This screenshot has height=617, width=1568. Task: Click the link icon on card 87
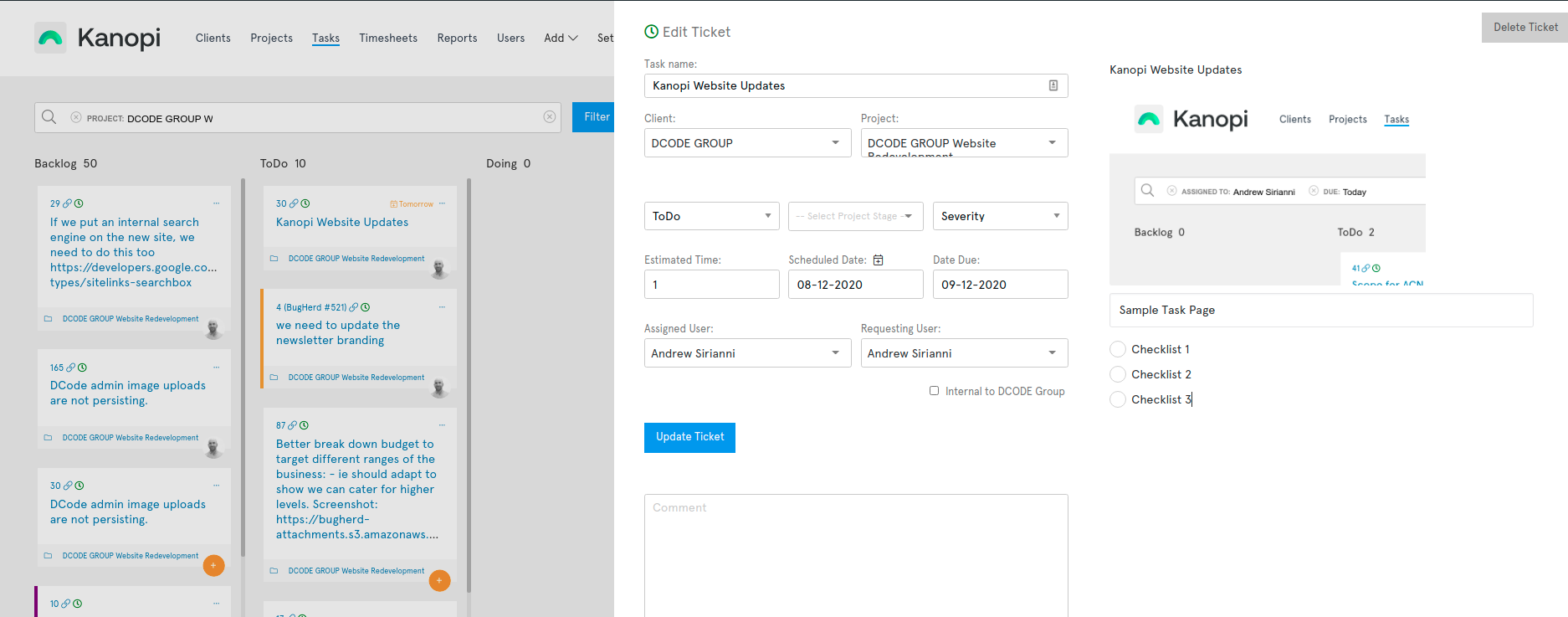(293, 425)
